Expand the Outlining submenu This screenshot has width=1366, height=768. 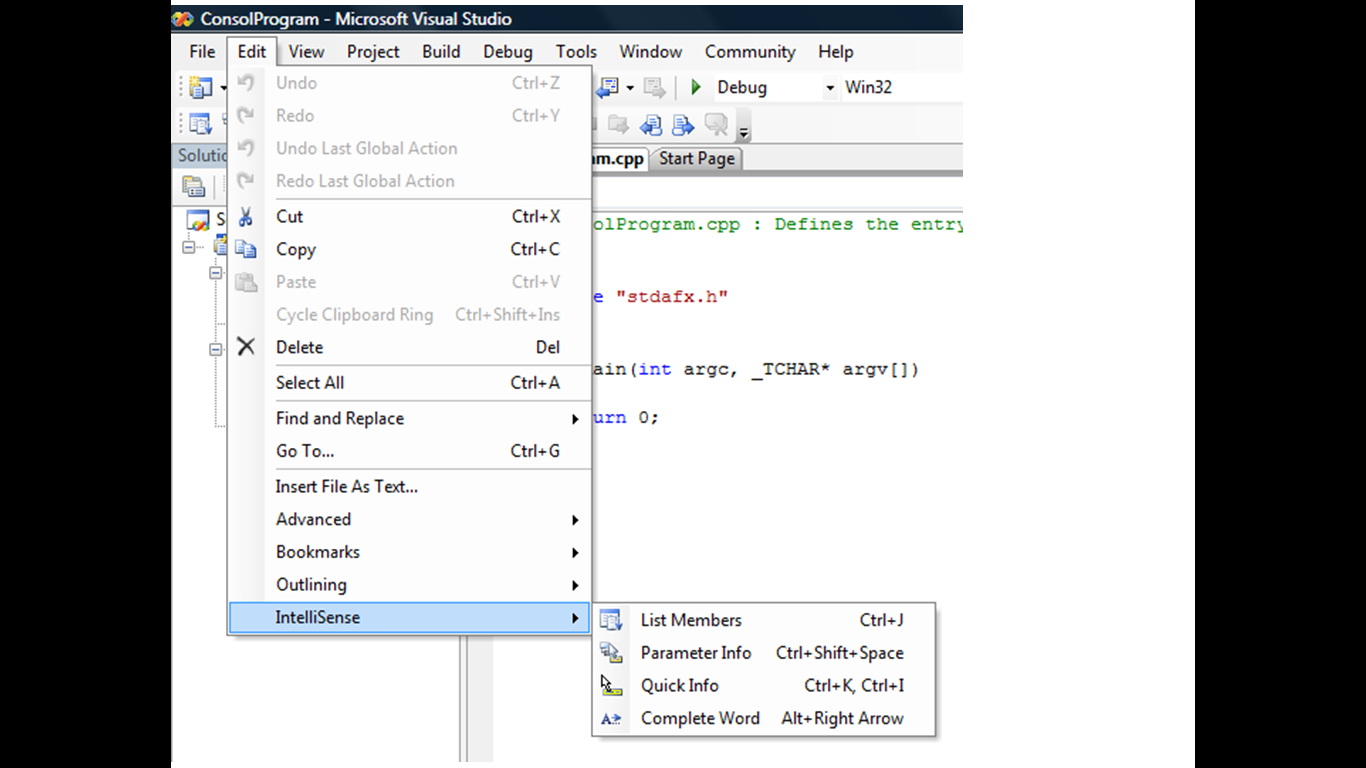point(410,585)
